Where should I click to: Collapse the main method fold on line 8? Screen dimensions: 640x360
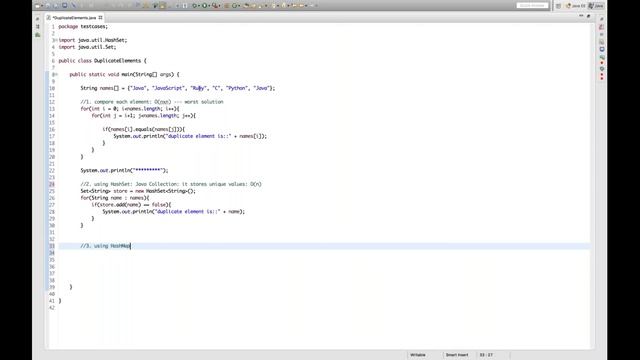(x=56, y=74)
